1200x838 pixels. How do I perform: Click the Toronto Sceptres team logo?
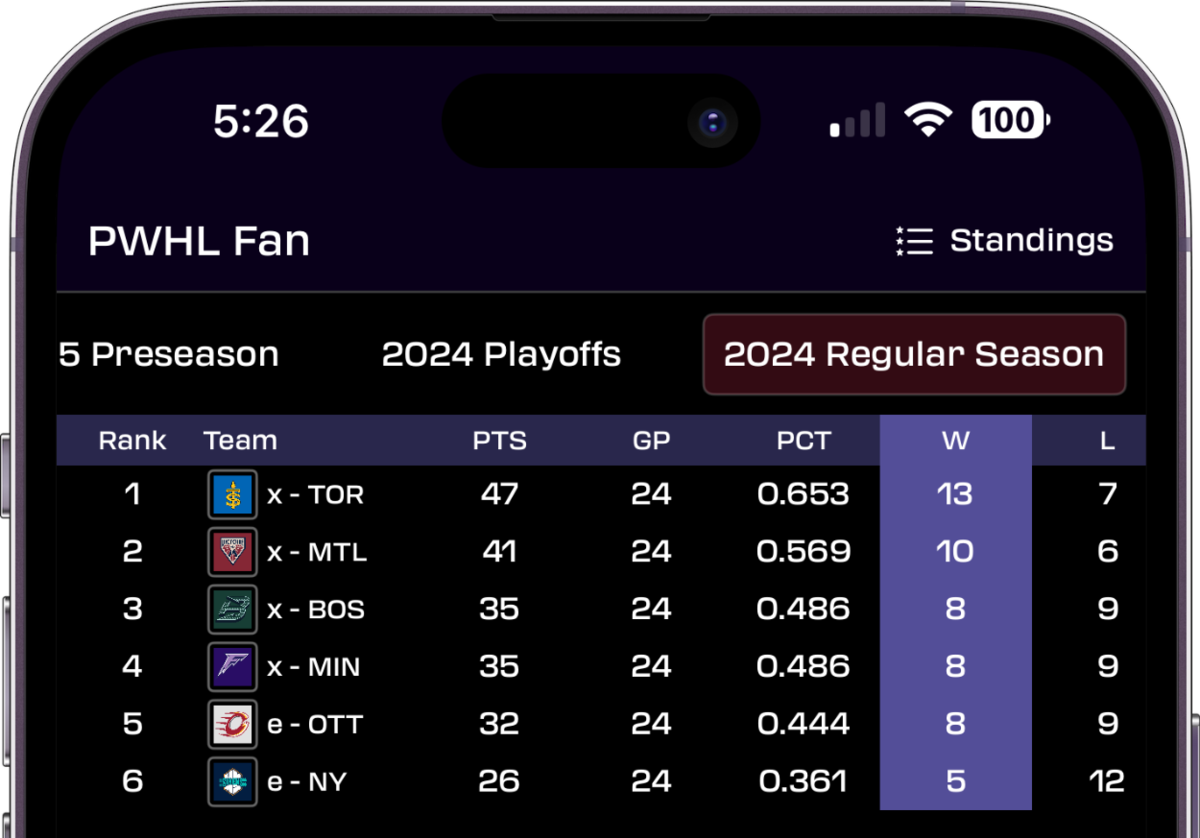(x=232, y=494)
